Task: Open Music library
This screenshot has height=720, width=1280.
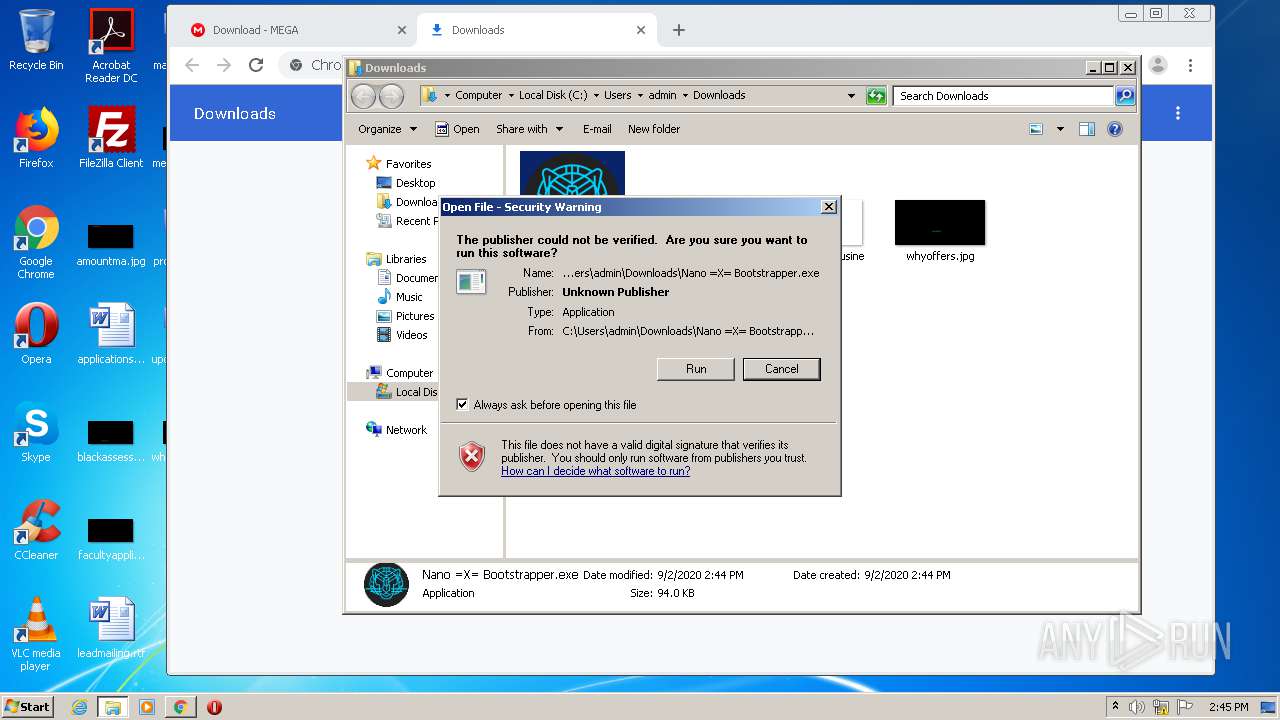Action: click(x=400, y=297)
